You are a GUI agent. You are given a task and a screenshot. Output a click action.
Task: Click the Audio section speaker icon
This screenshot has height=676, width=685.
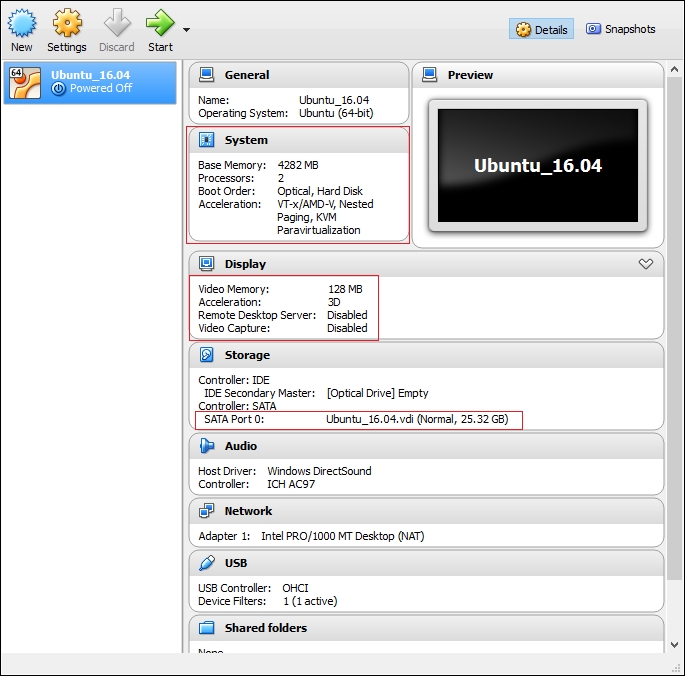207,446
